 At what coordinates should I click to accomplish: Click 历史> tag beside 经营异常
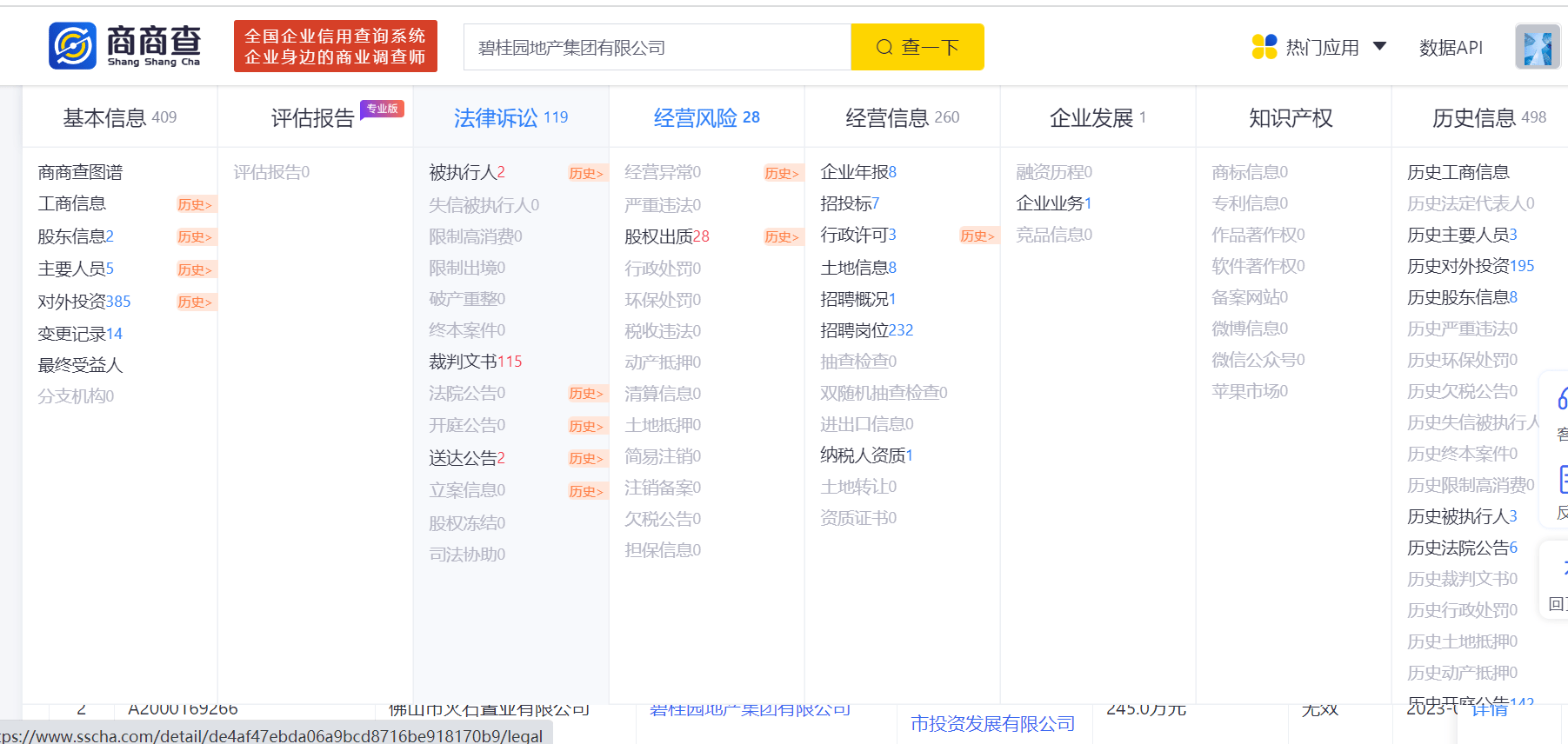click(x=782, y=173)
